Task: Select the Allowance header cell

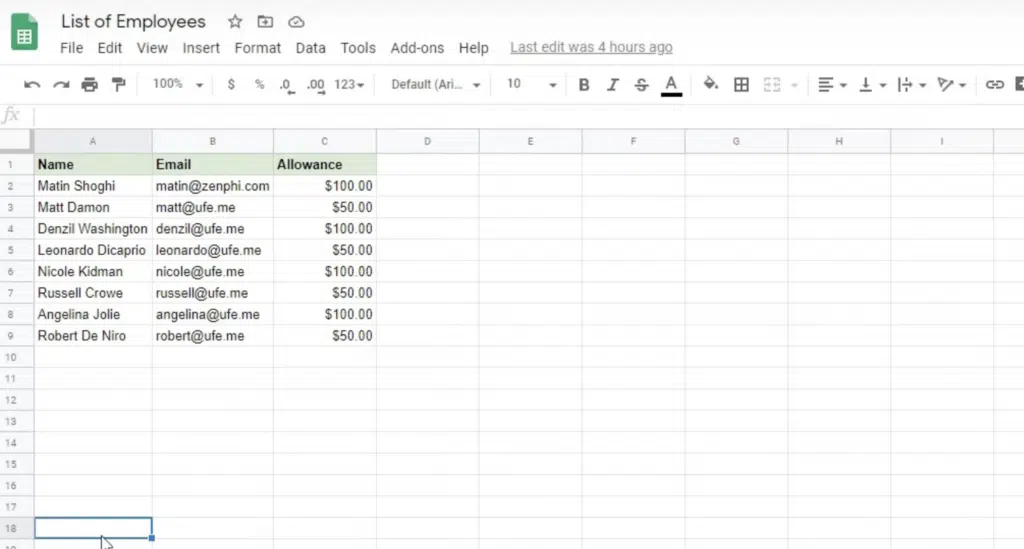Action: pyautogui.click(x=325, y=165)
